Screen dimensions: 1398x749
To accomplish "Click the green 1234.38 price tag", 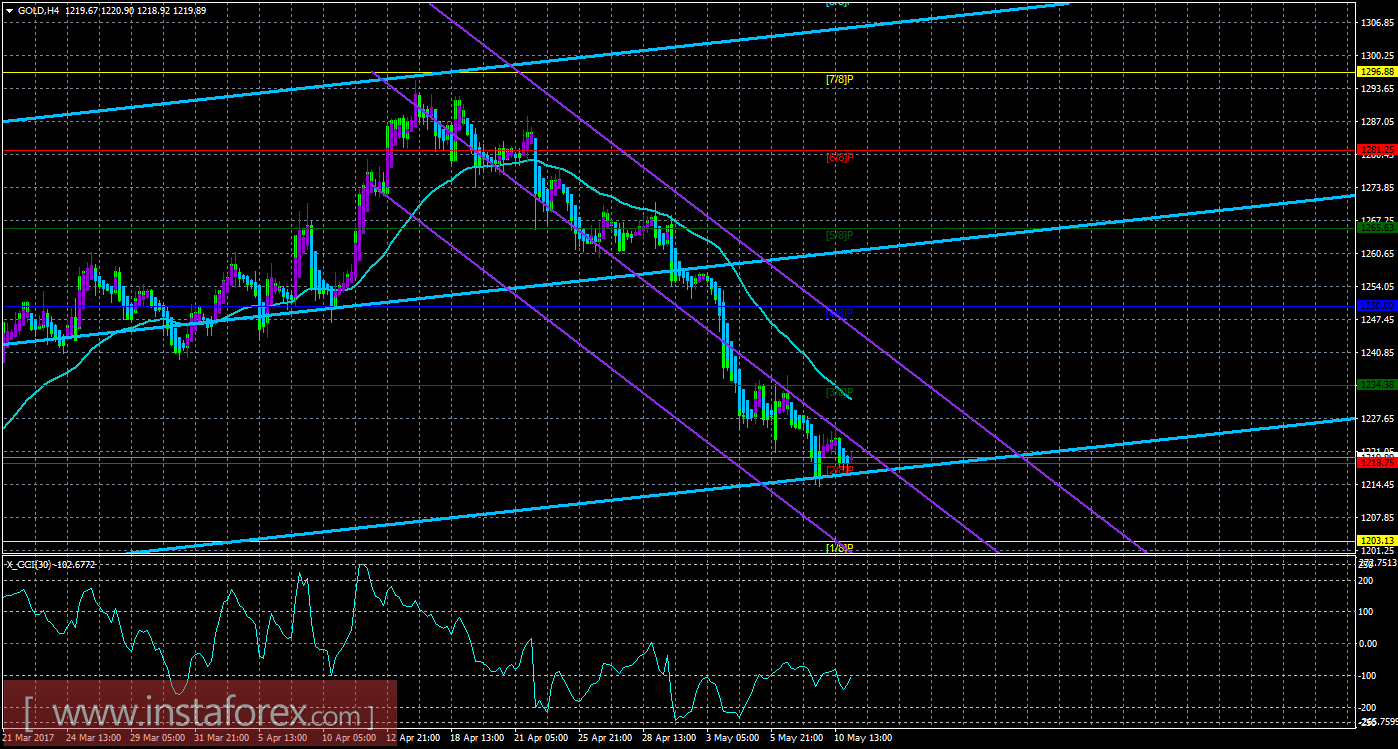I will [x=1376, y=385].
